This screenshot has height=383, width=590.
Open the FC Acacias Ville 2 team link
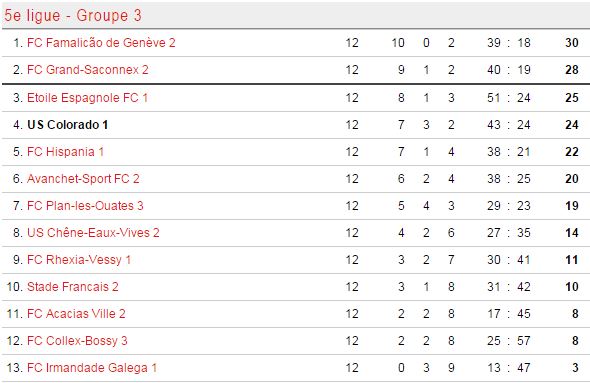pyautogui.click(x=76, y=314)
